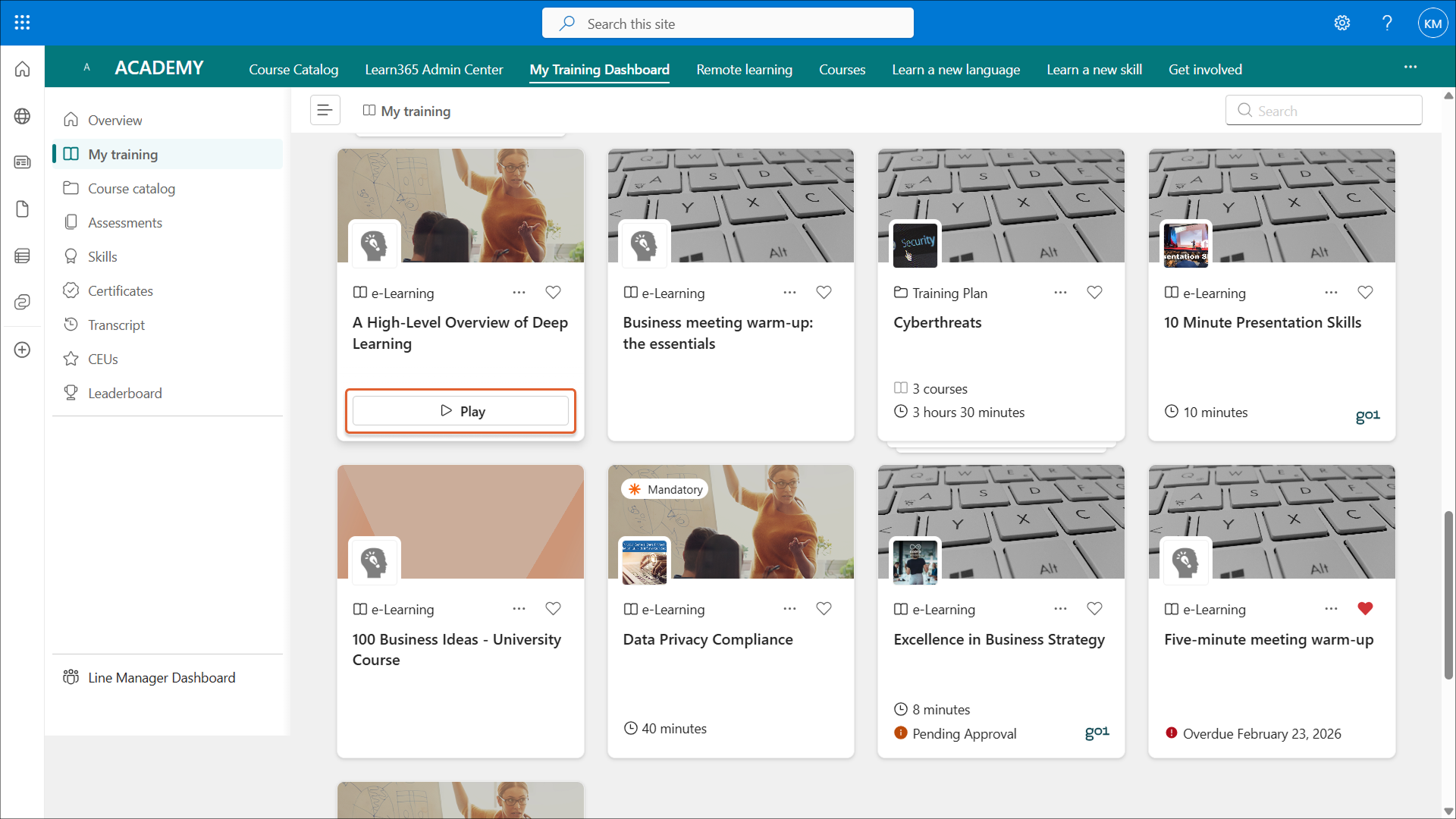This screenshot has width=1456, height=819.
Task: Open more options for 10 Minute Presentation Skills
Action: [x=1331, y=292]
